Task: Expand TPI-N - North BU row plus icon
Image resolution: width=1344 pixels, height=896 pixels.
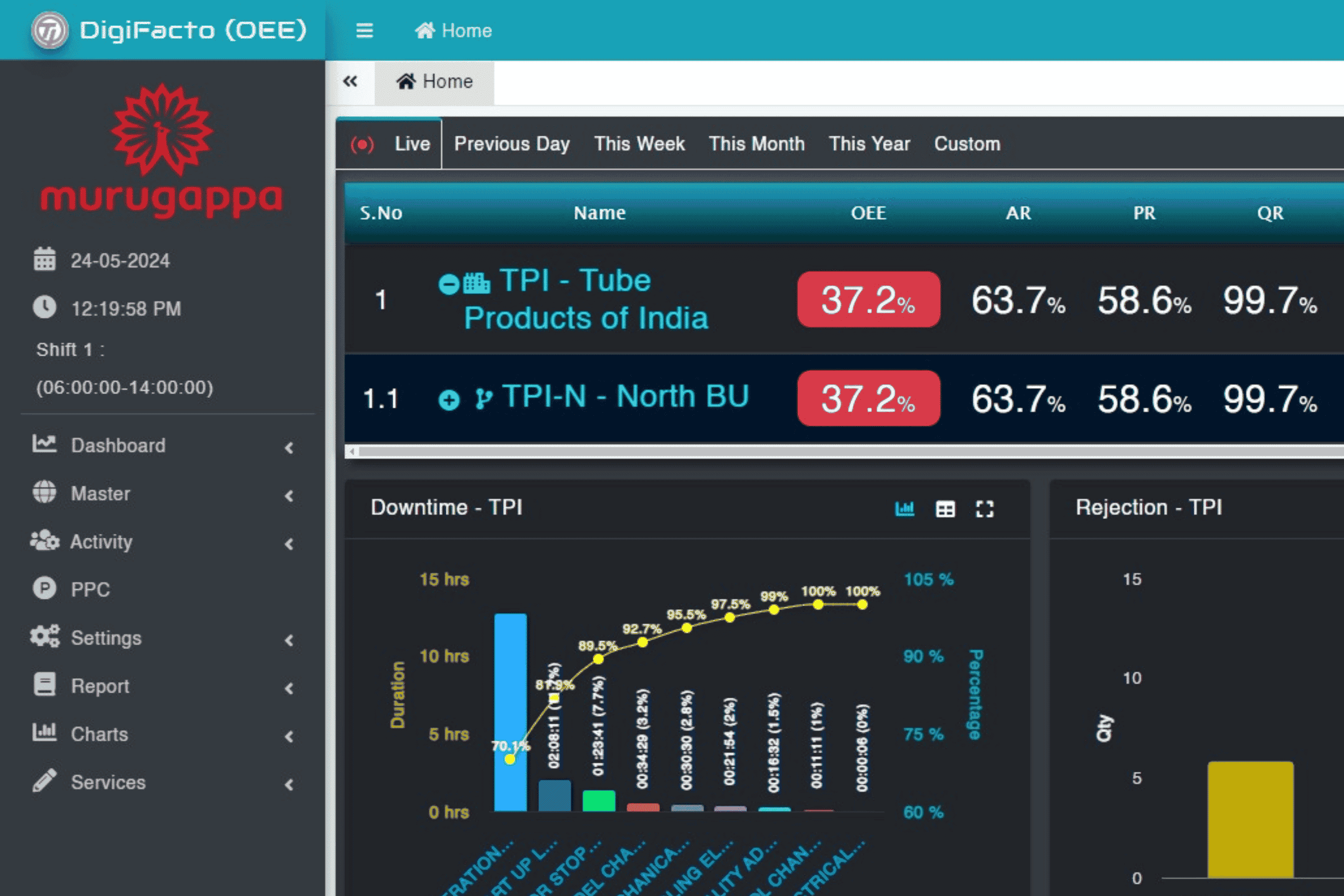Action: coord(449,400)
